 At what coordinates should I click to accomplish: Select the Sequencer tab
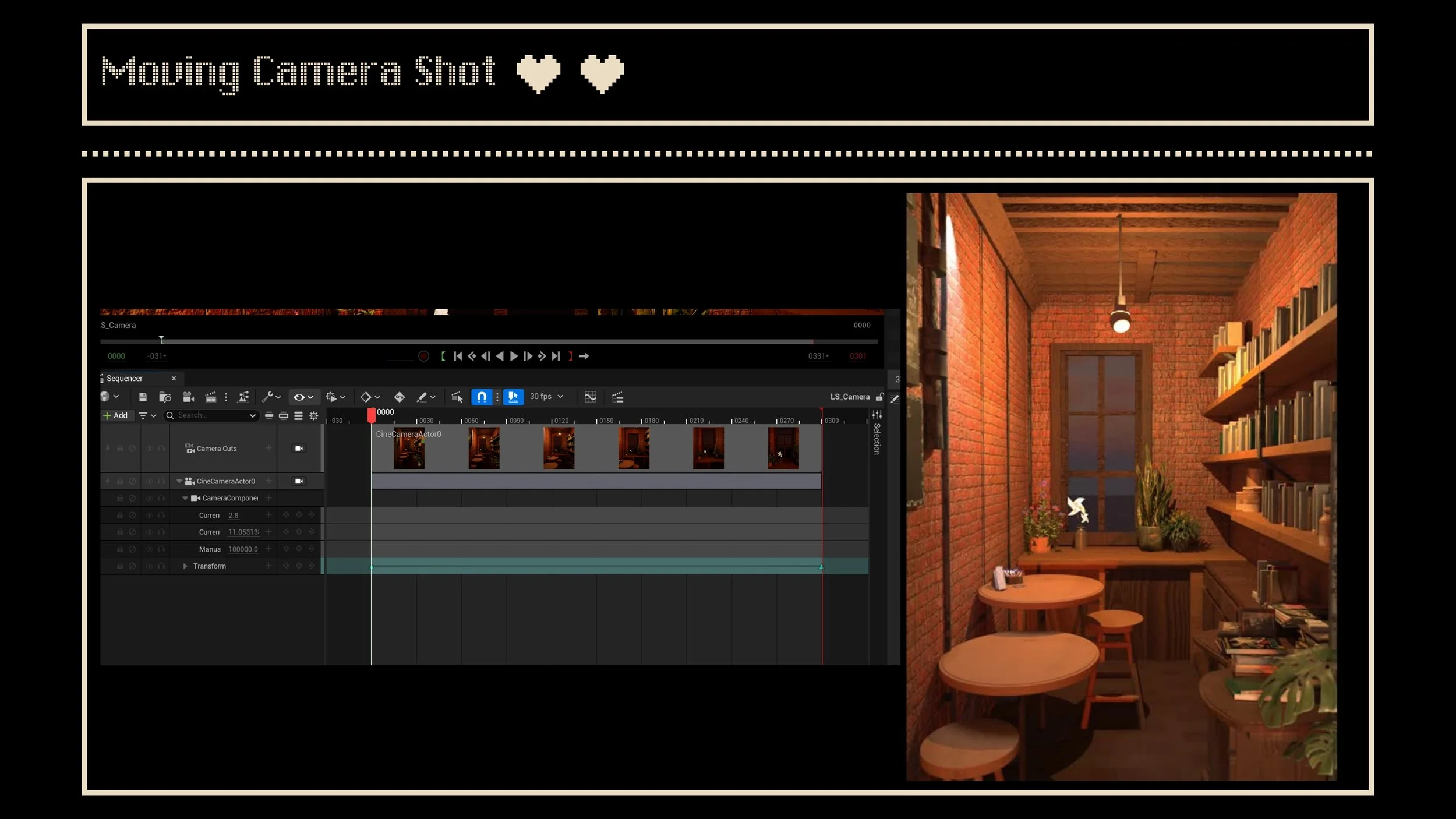(125, 378)
